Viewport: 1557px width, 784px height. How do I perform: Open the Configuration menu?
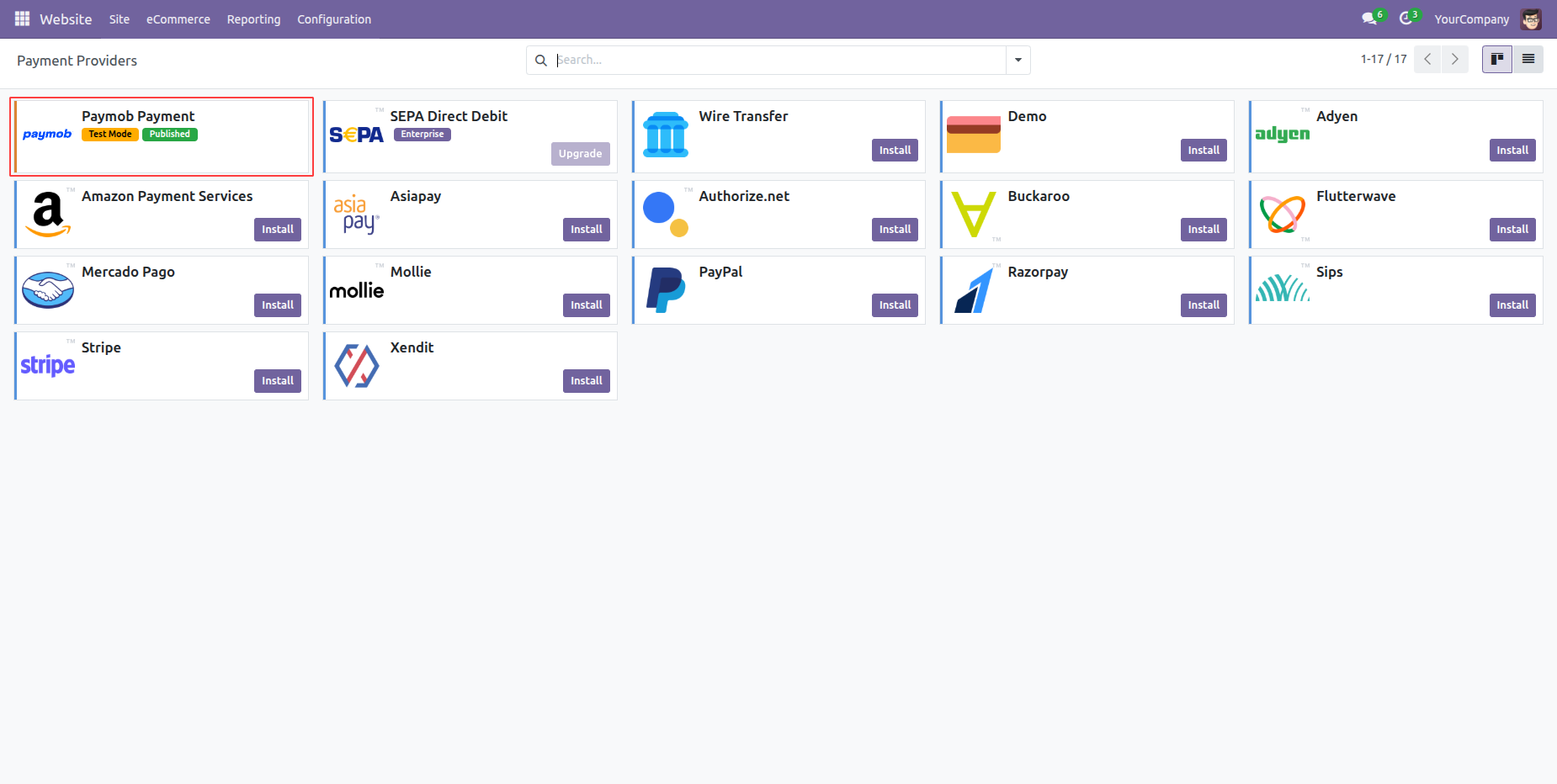click(x=334, y=19)
